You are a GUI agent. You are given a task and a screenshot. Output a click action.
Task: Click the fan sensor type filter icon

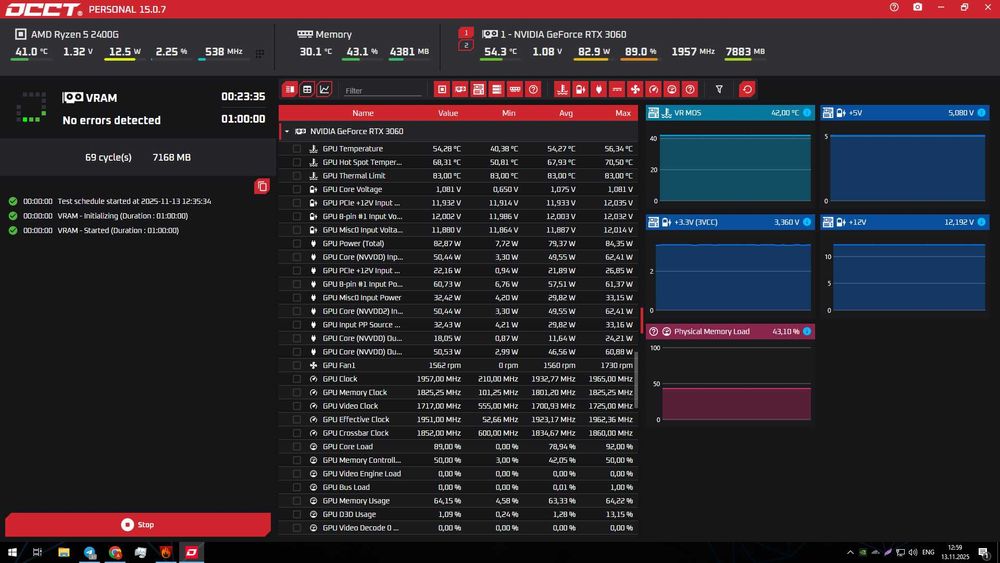635,89
